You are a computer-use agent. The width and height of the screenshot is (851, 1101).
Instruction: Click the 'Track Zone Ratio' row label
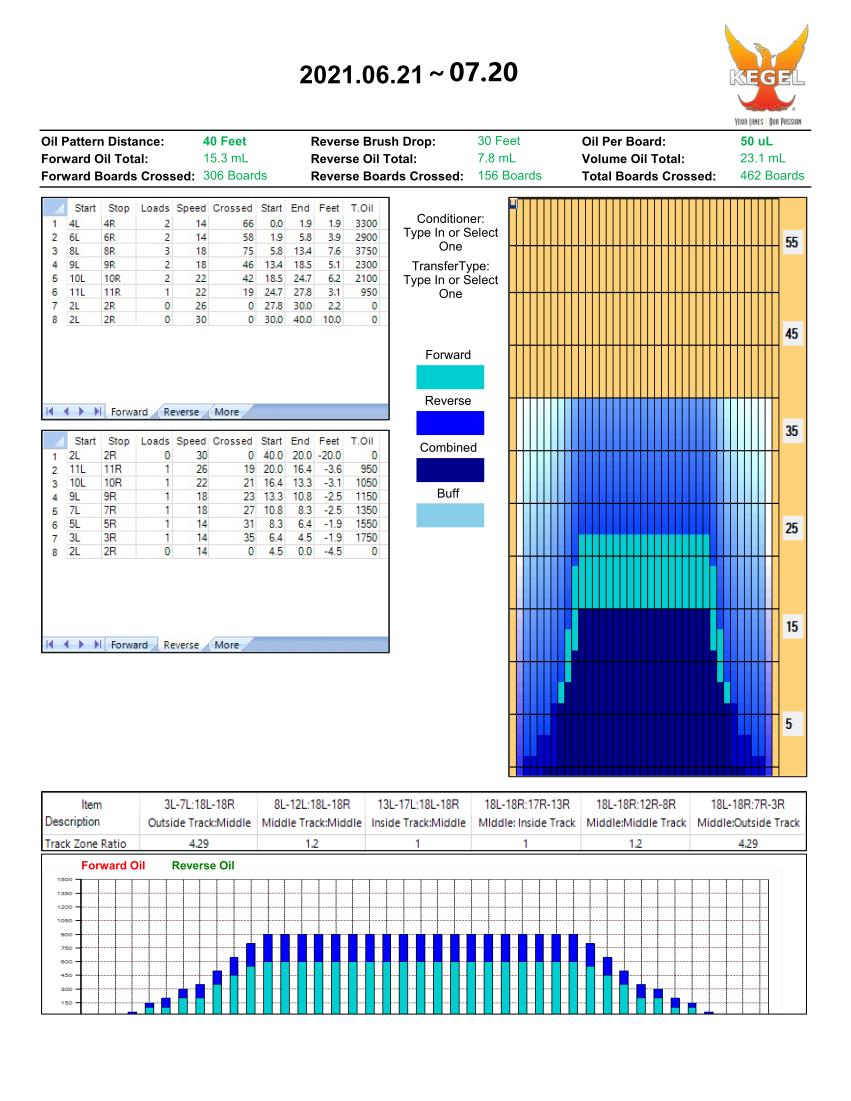coord(86,844)
